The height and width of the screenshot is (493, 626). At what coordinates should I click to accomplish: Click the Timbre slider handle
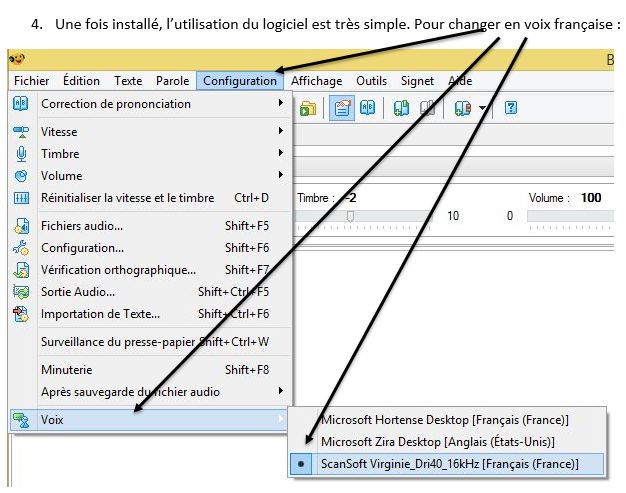(350, 216)
